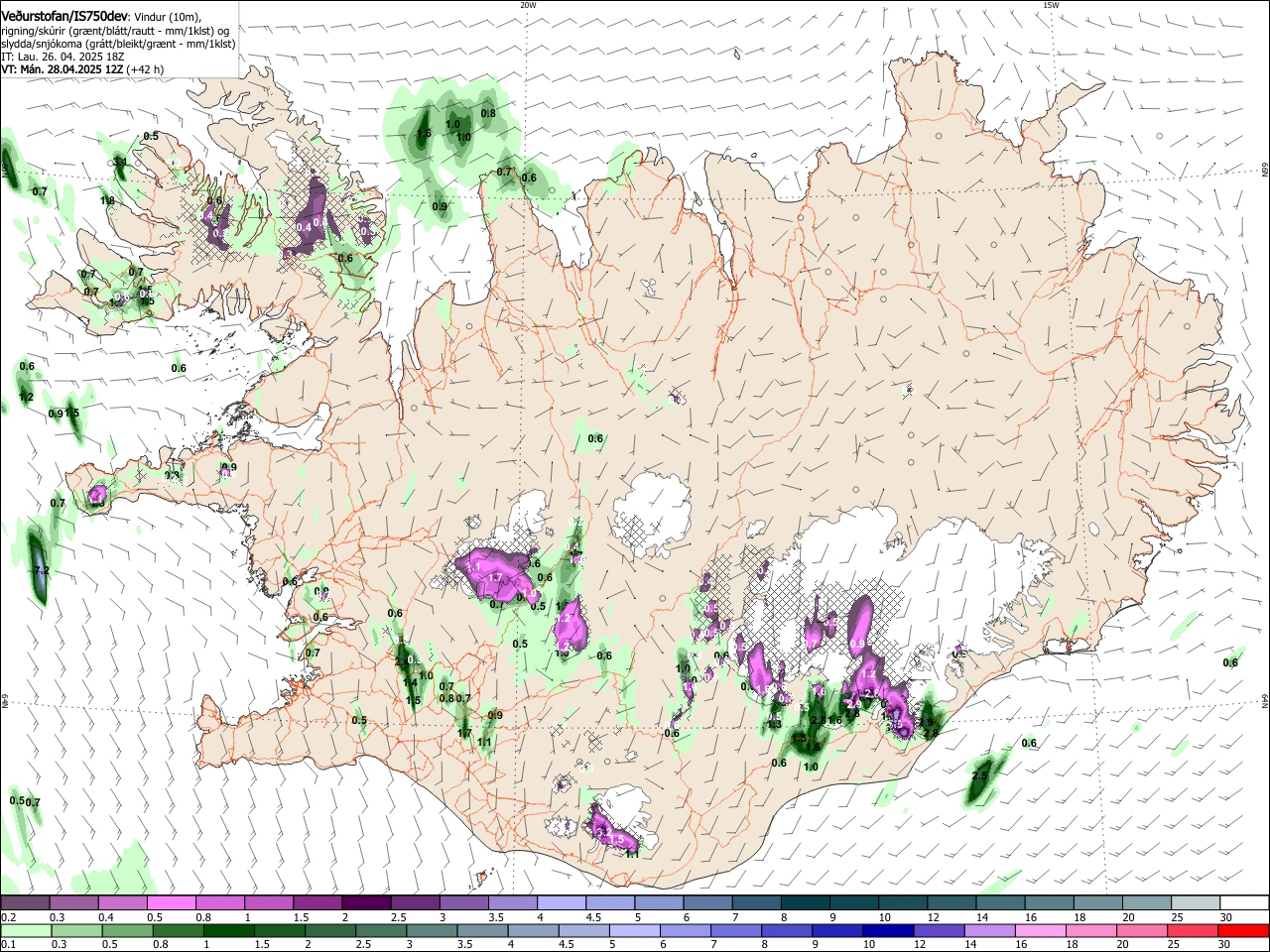This screenshot has width=1270, height=952.
Task: Select the gray-green 3 rain-scale swatch
Action: (432, 930)
